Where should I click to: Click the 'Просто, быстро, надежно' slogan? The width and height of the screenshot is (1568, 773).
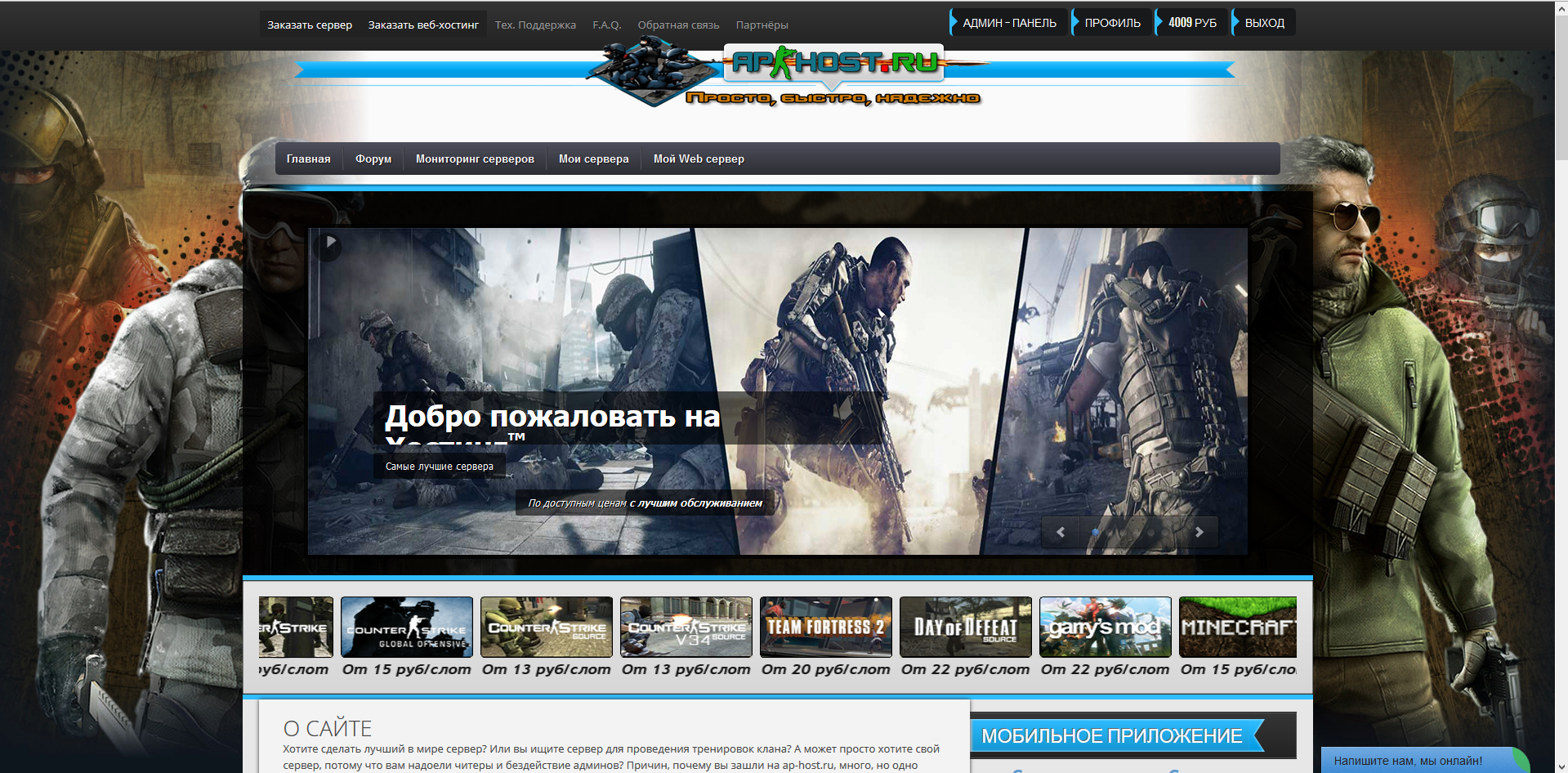[833, 99]
